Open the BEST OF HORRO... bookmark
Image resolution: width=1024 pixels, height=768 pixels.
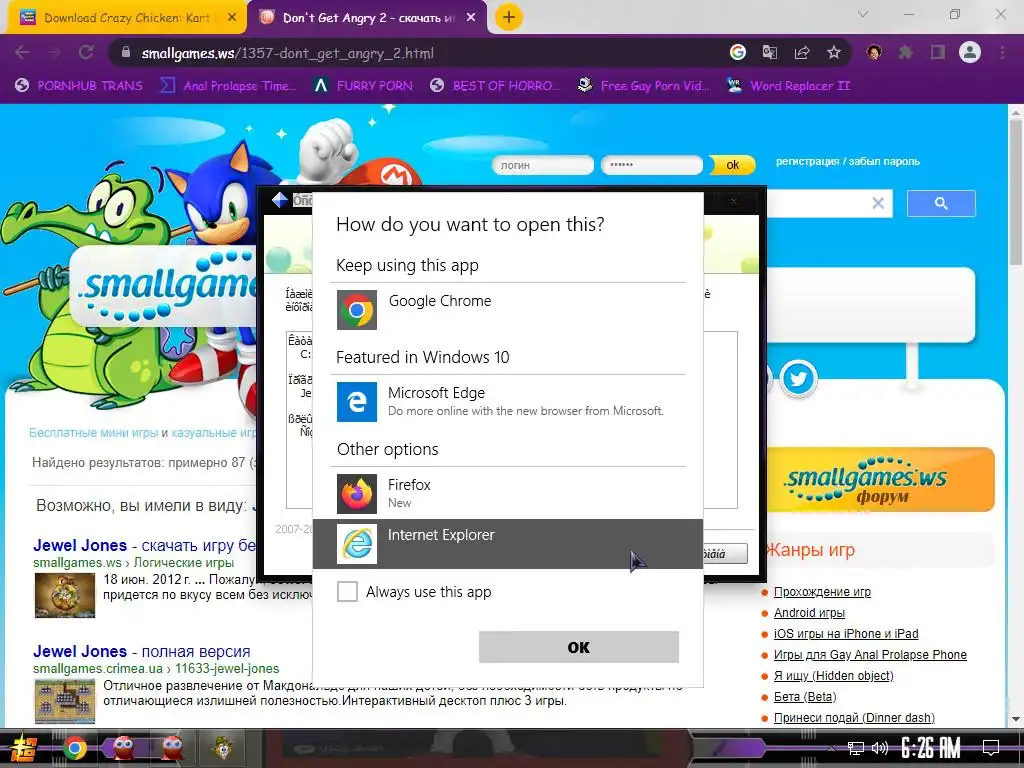click(x=495, y=86)
